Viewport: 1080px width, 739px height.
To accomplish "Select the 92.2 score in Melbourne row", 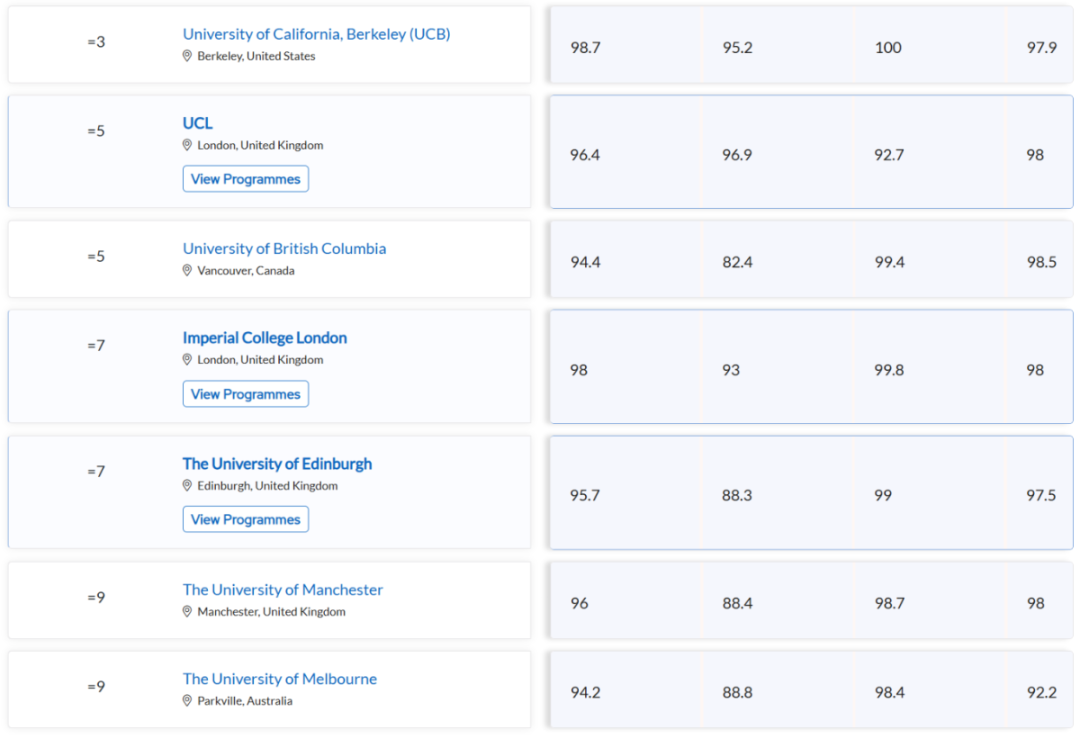I will click(x=1041, y=693).
